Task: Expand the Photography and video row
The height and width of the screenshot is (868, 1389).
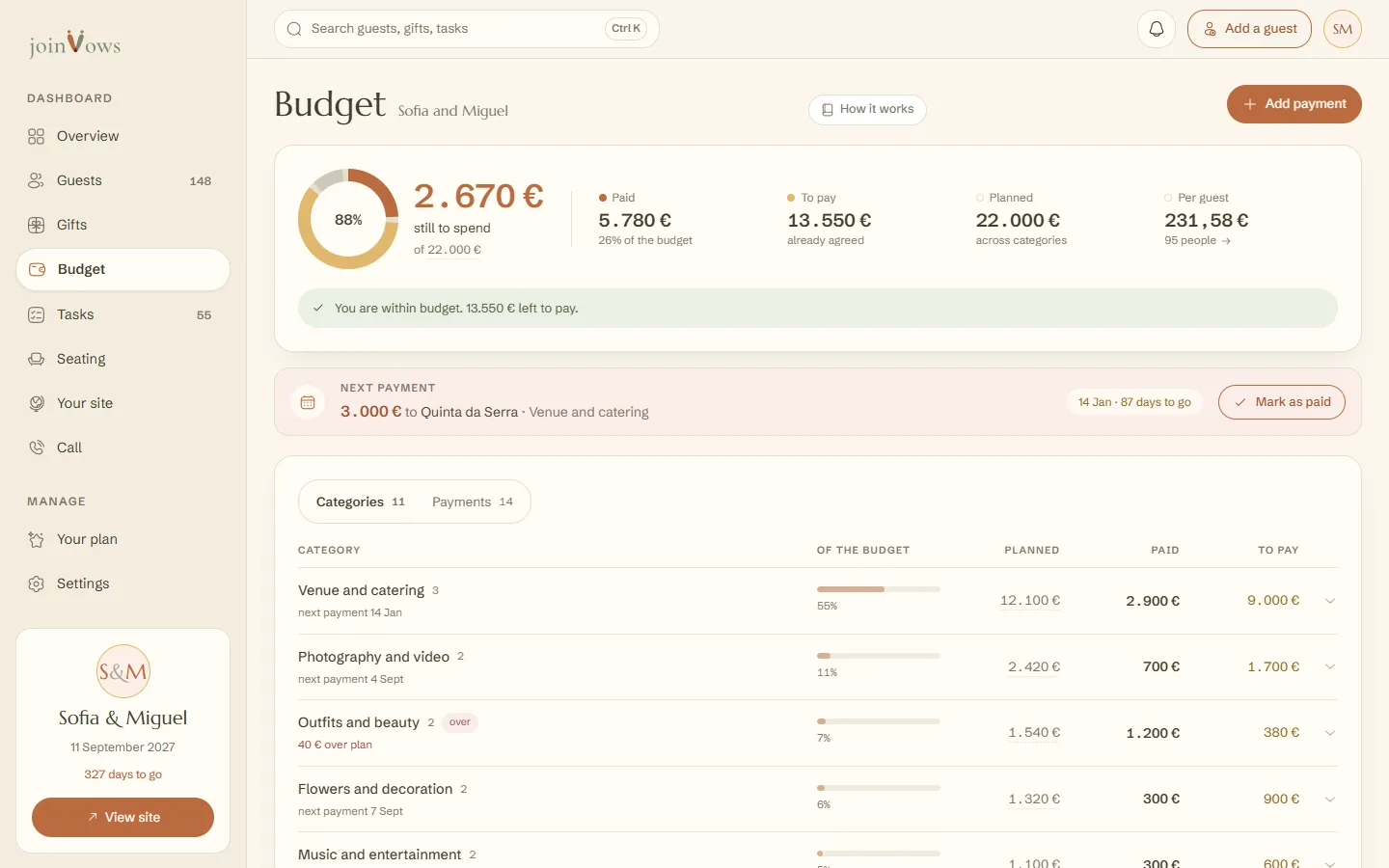Action: 1330,666
